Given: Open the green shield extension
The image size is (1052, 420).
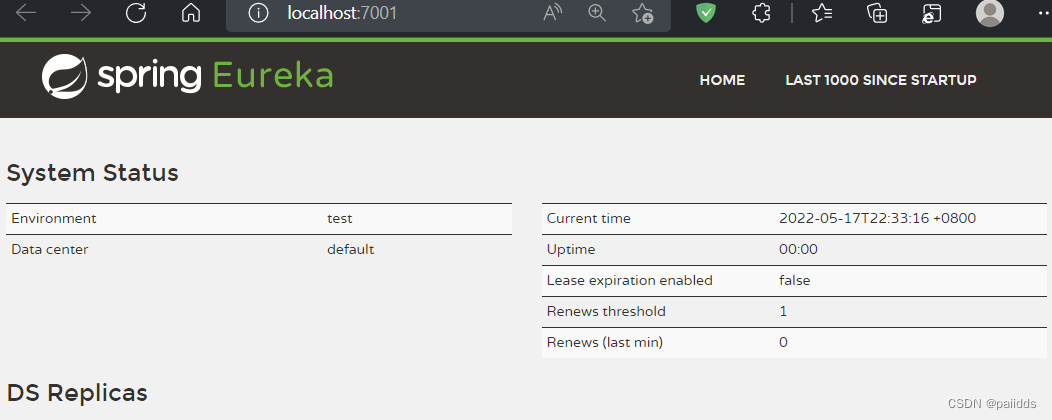Looking at the screenshot, I should [707, 13].
